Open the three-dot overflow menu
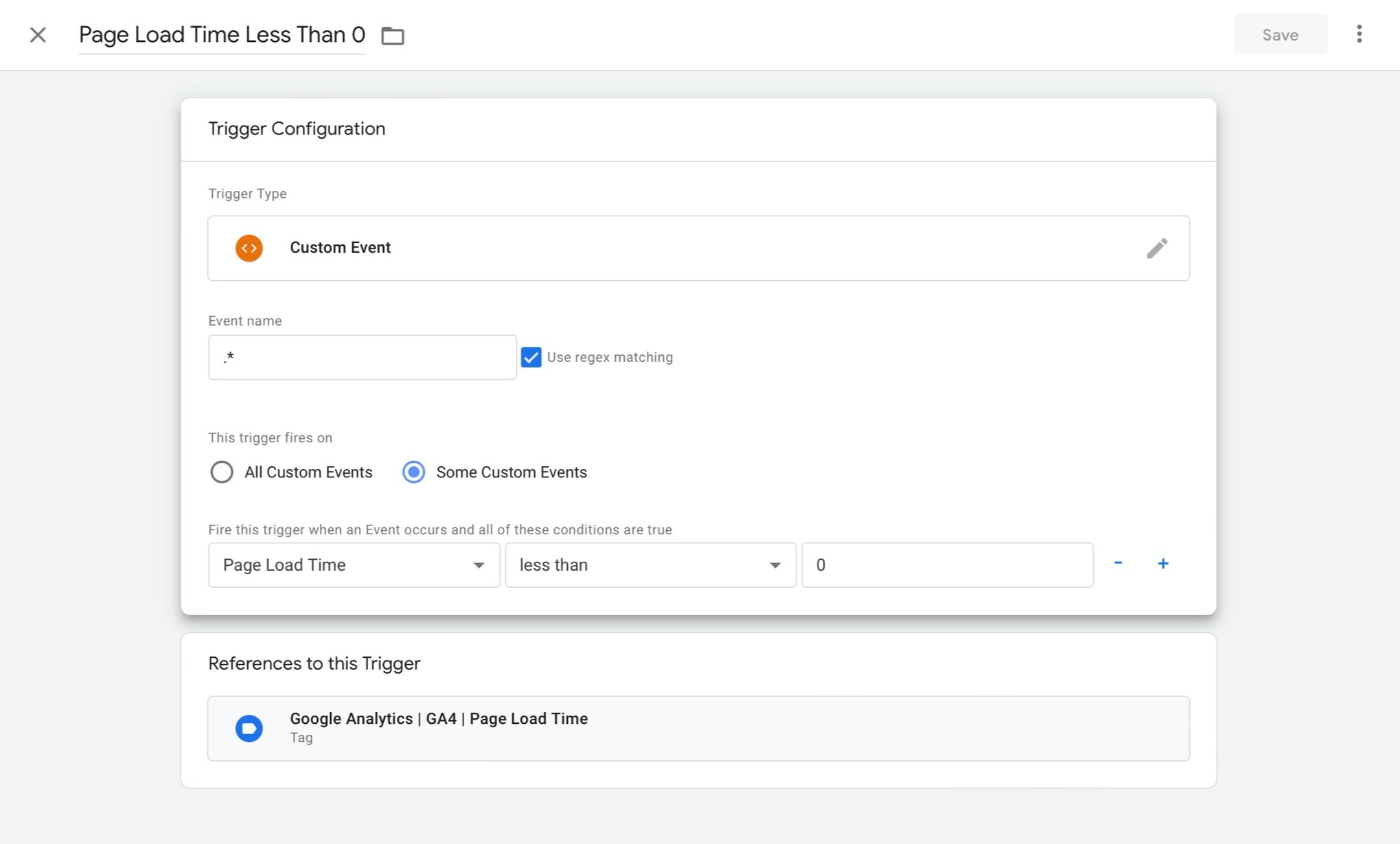 pyautogui.click(x=1359, y=34)
